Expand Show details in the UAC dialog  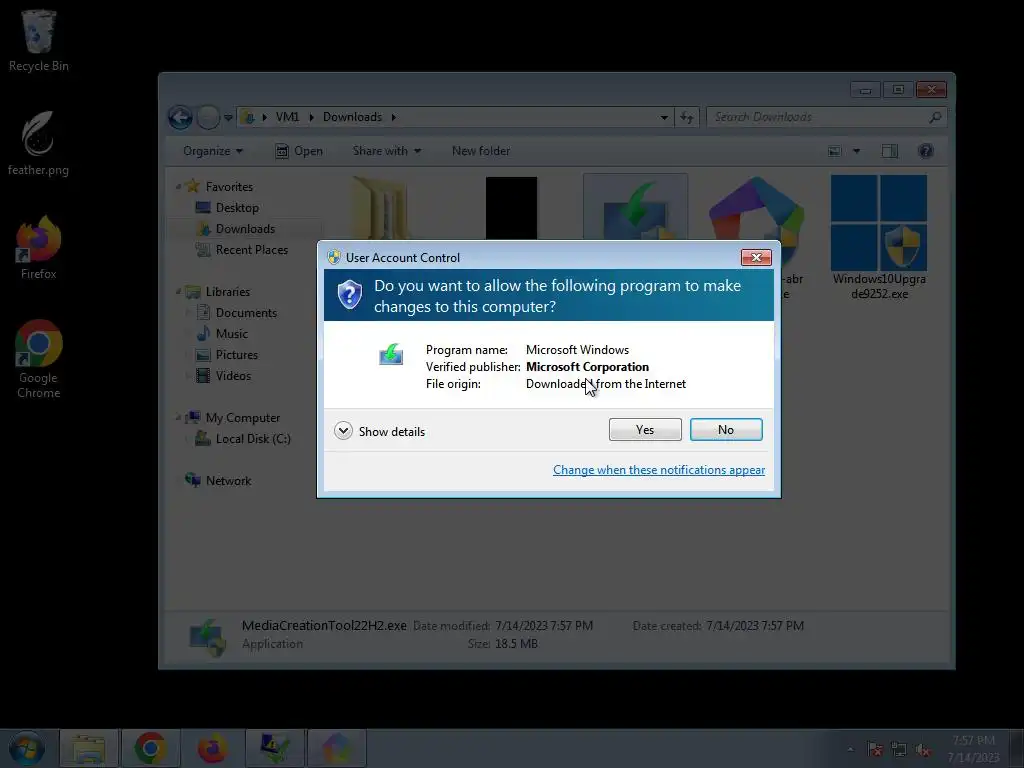point(379,431)
